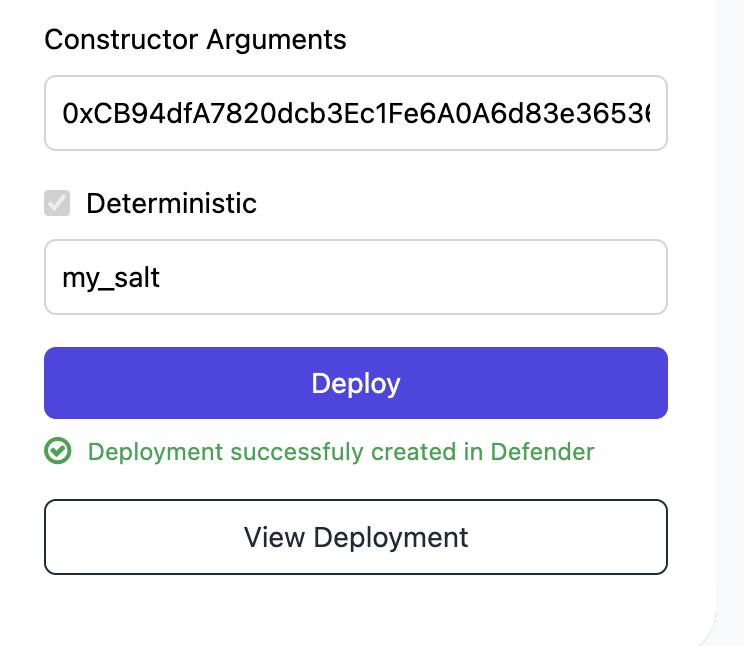Click the word Defender in status message
The image size is (744, 646).
542,452
